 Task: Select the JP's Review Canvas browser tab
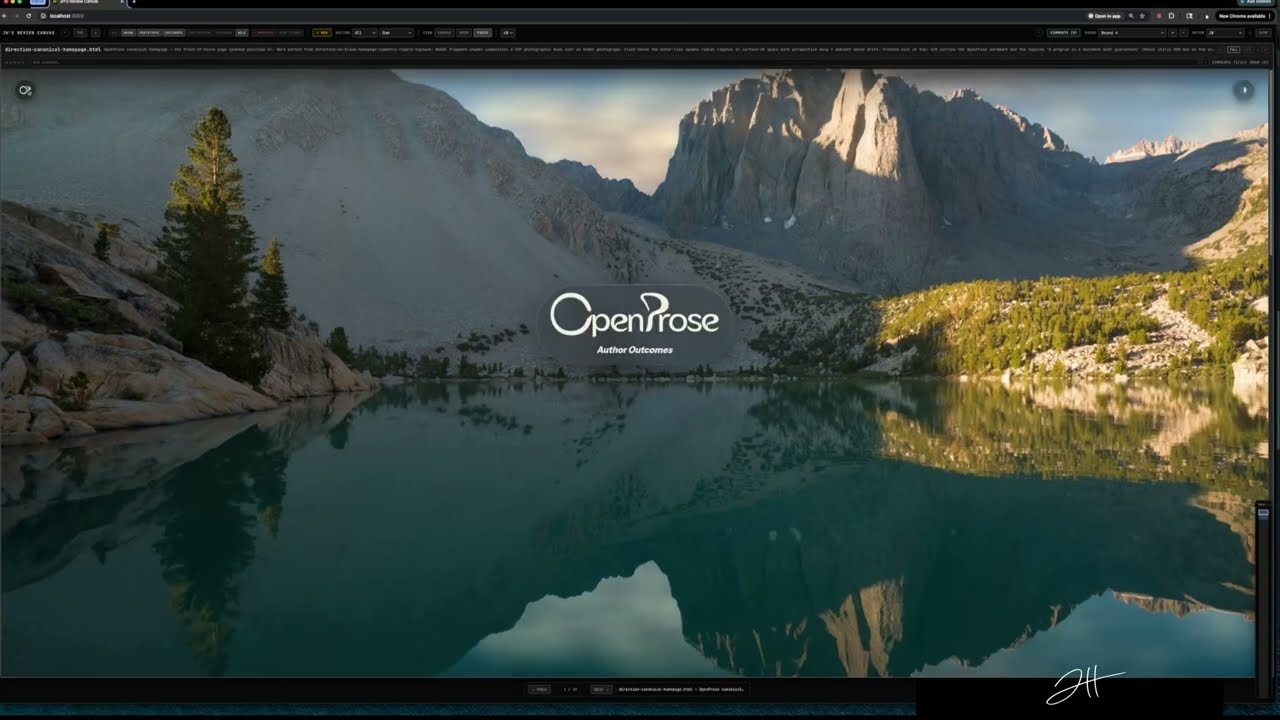pos(85,3)
